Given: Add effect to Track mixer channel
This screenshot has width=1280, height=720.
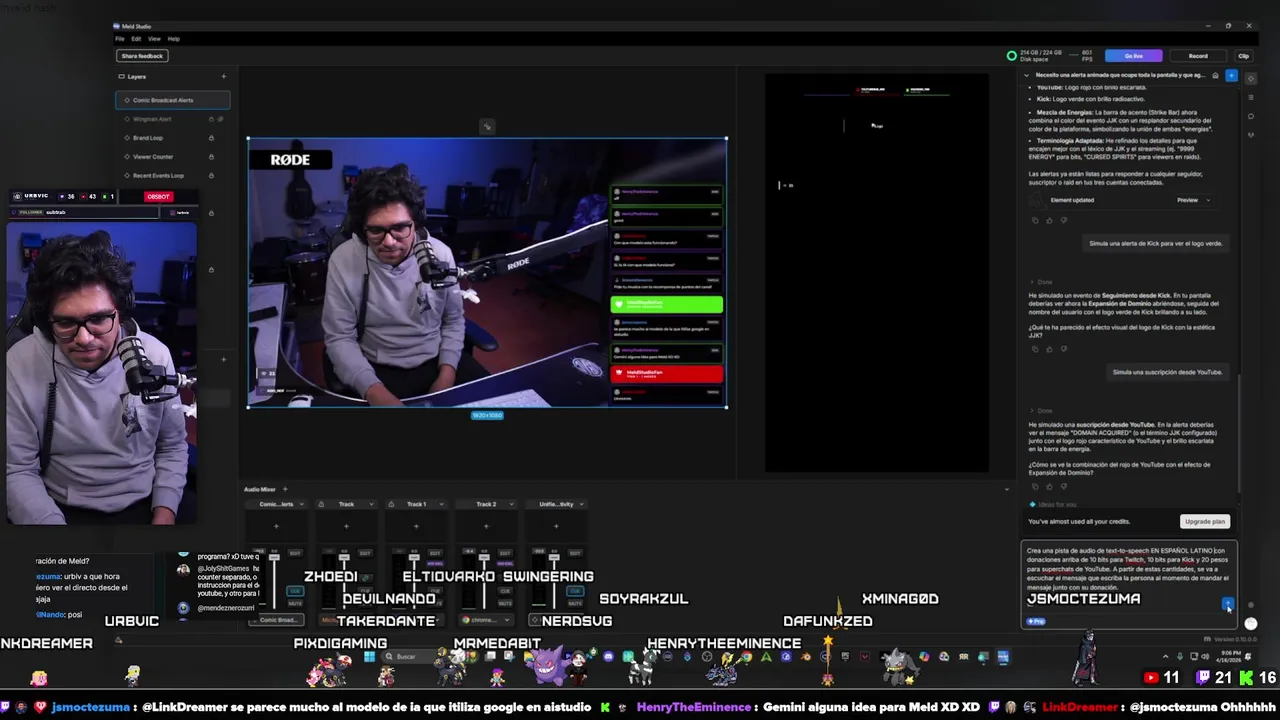Looking at the screenshot, I should 346,526.
